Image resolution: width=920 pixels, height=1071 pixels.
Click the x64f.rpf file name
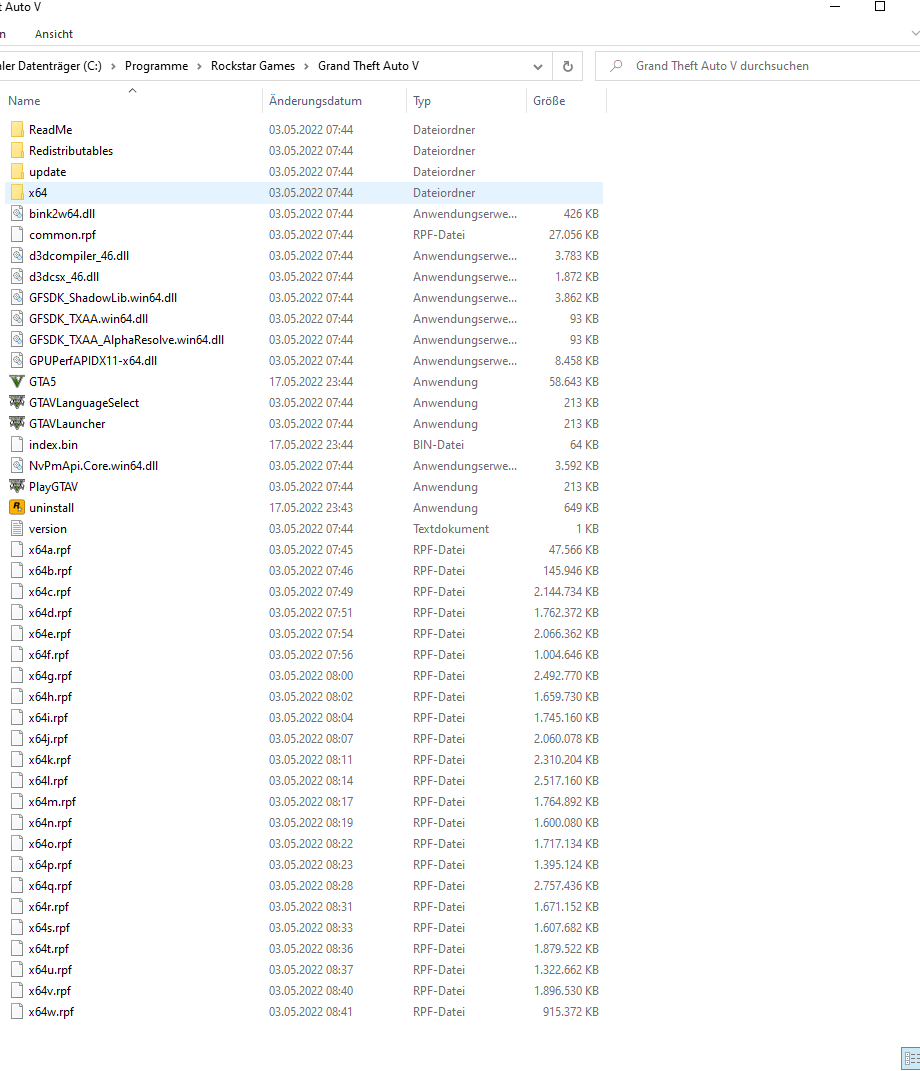[x=48, y=654]
